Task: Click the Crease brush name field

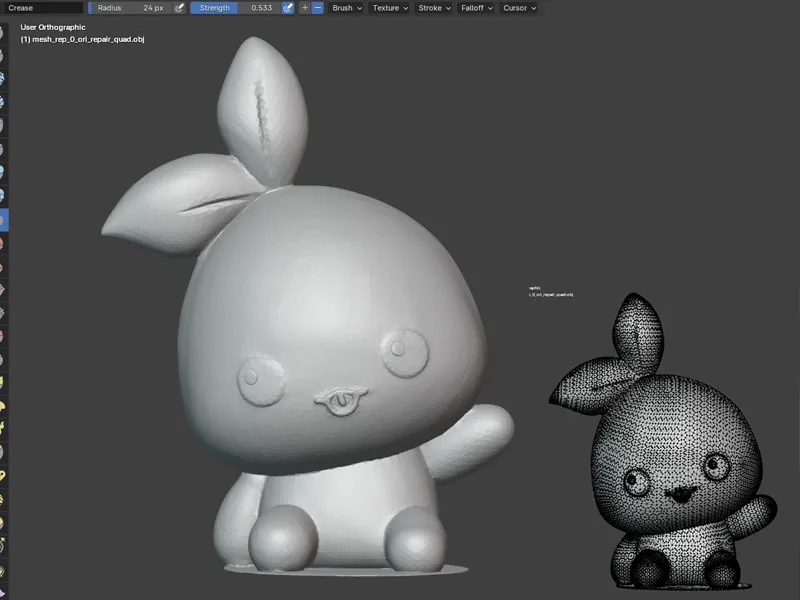Action: [42, 8]
